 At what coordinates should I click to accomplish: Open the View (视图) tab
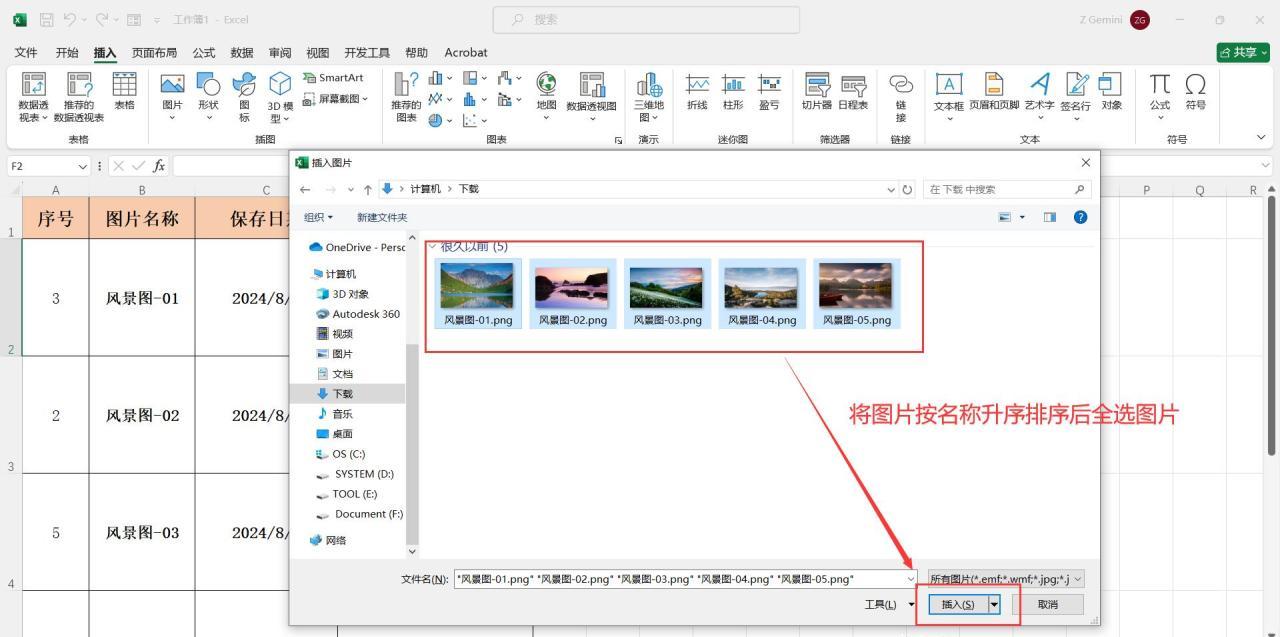[x=318, y=53]
